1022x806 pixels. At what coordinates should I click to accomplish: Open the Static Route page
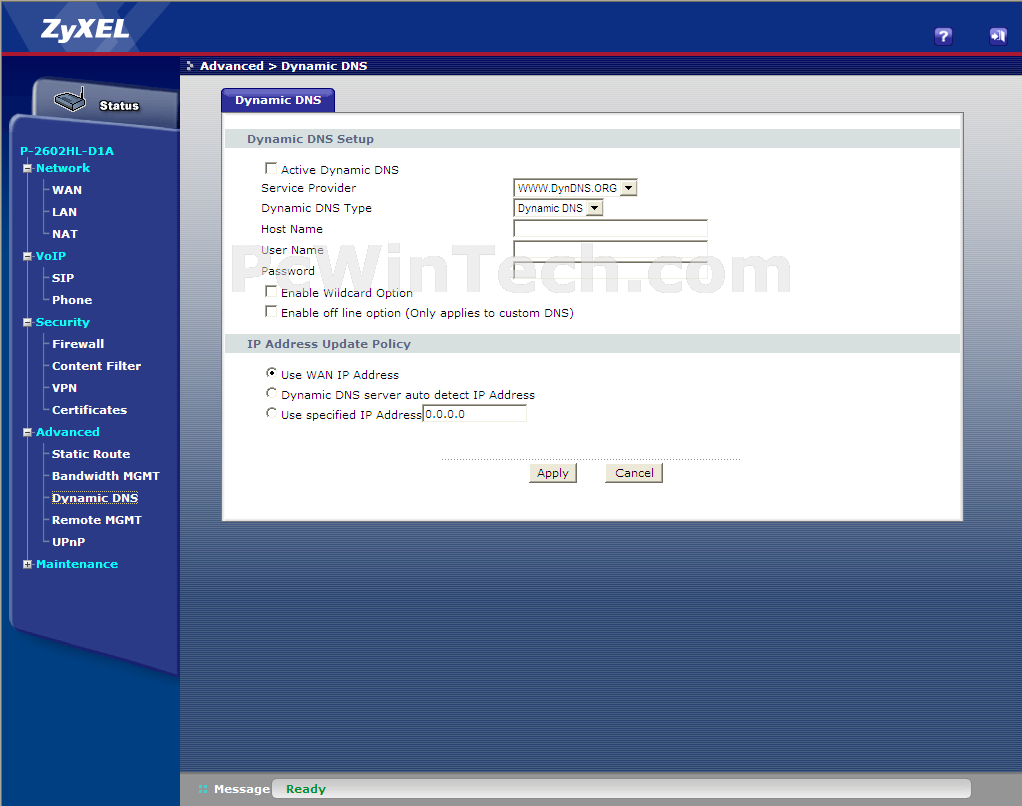91,454
